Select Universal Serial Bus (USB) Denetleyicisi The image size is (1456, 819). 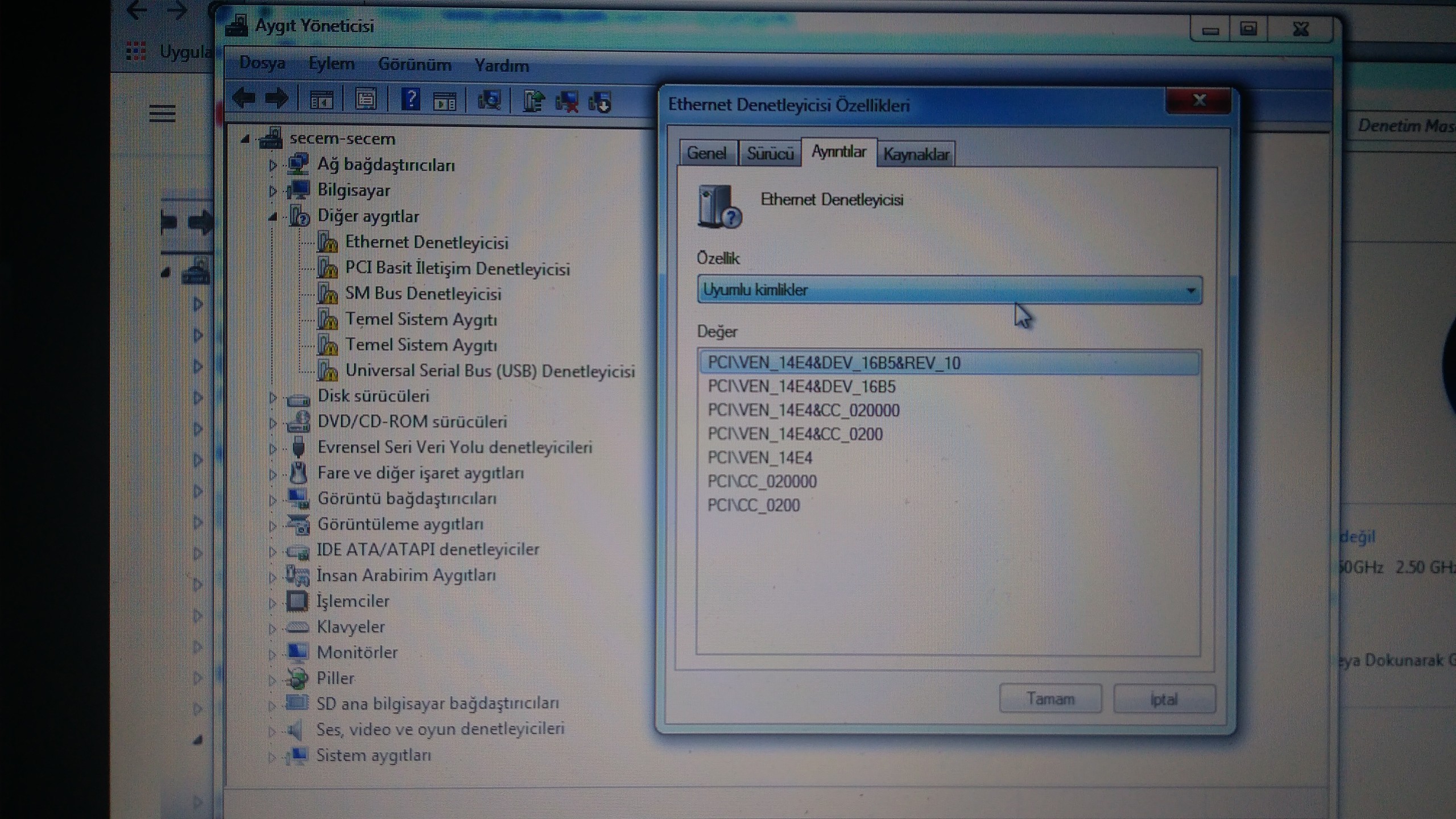pyautogui.click(x=490, y=371)
